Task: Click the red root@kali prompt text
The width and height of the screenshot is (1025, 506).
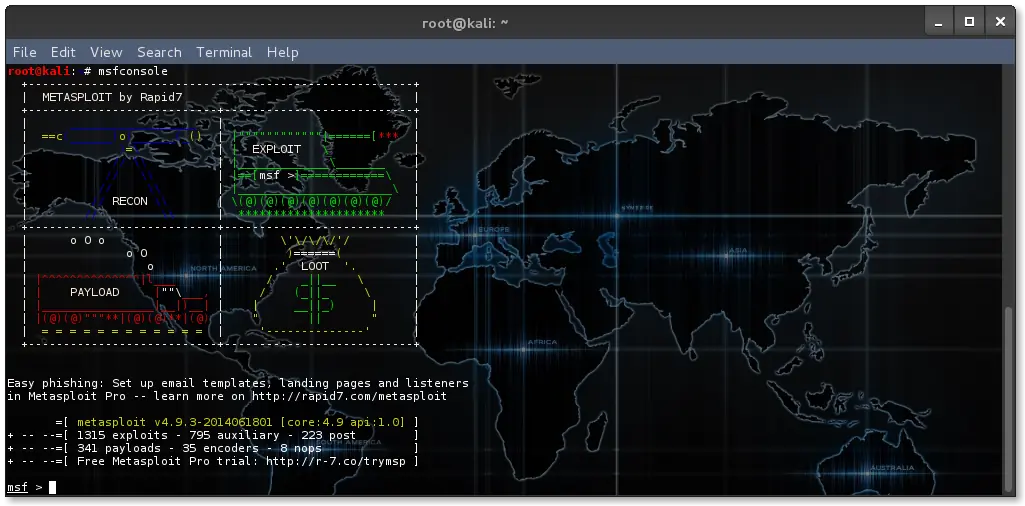Action: pos(39,71)
